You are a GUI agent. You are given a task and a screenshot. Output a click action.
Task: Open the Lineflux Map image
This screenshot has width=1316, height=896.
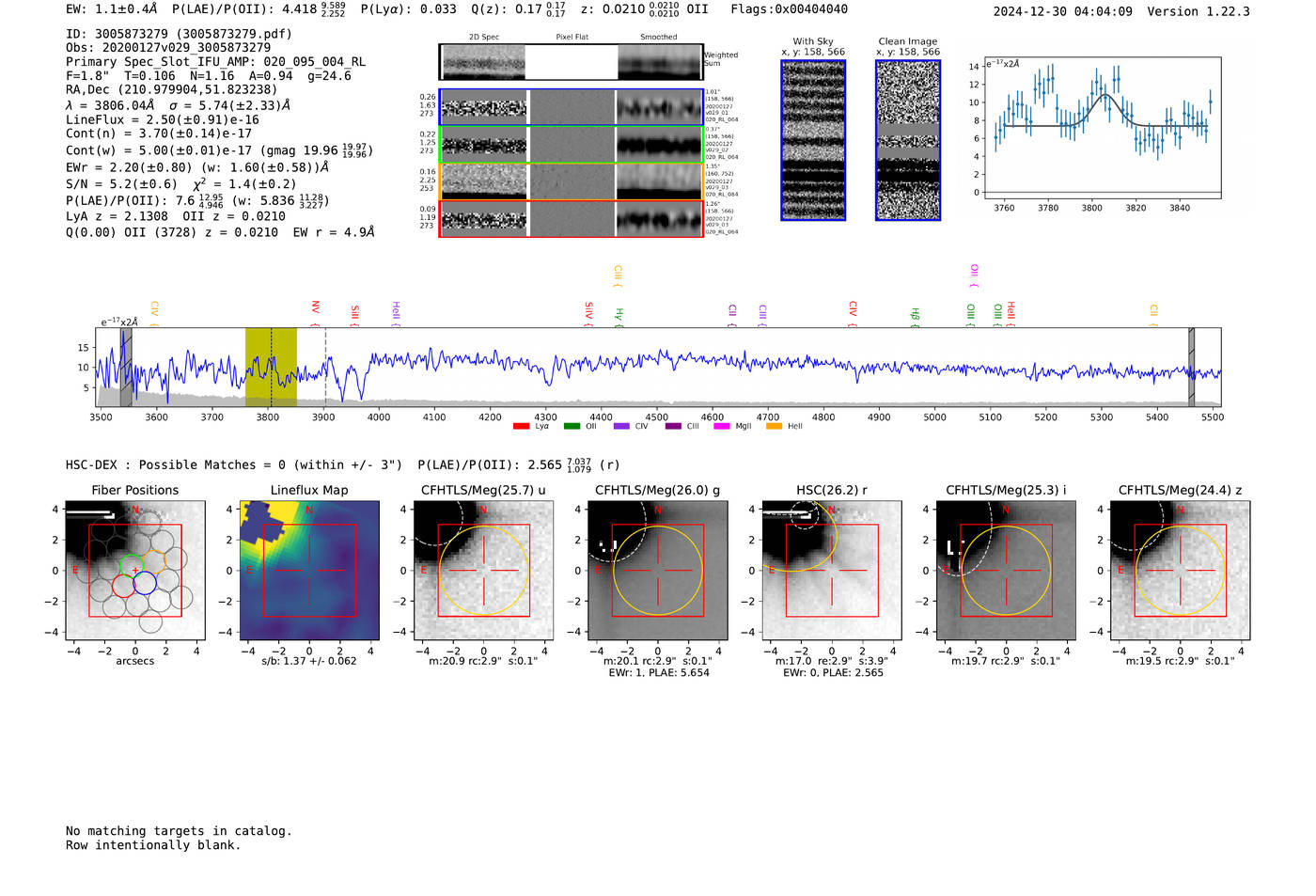pyautogui.click(x=309, y=570)
